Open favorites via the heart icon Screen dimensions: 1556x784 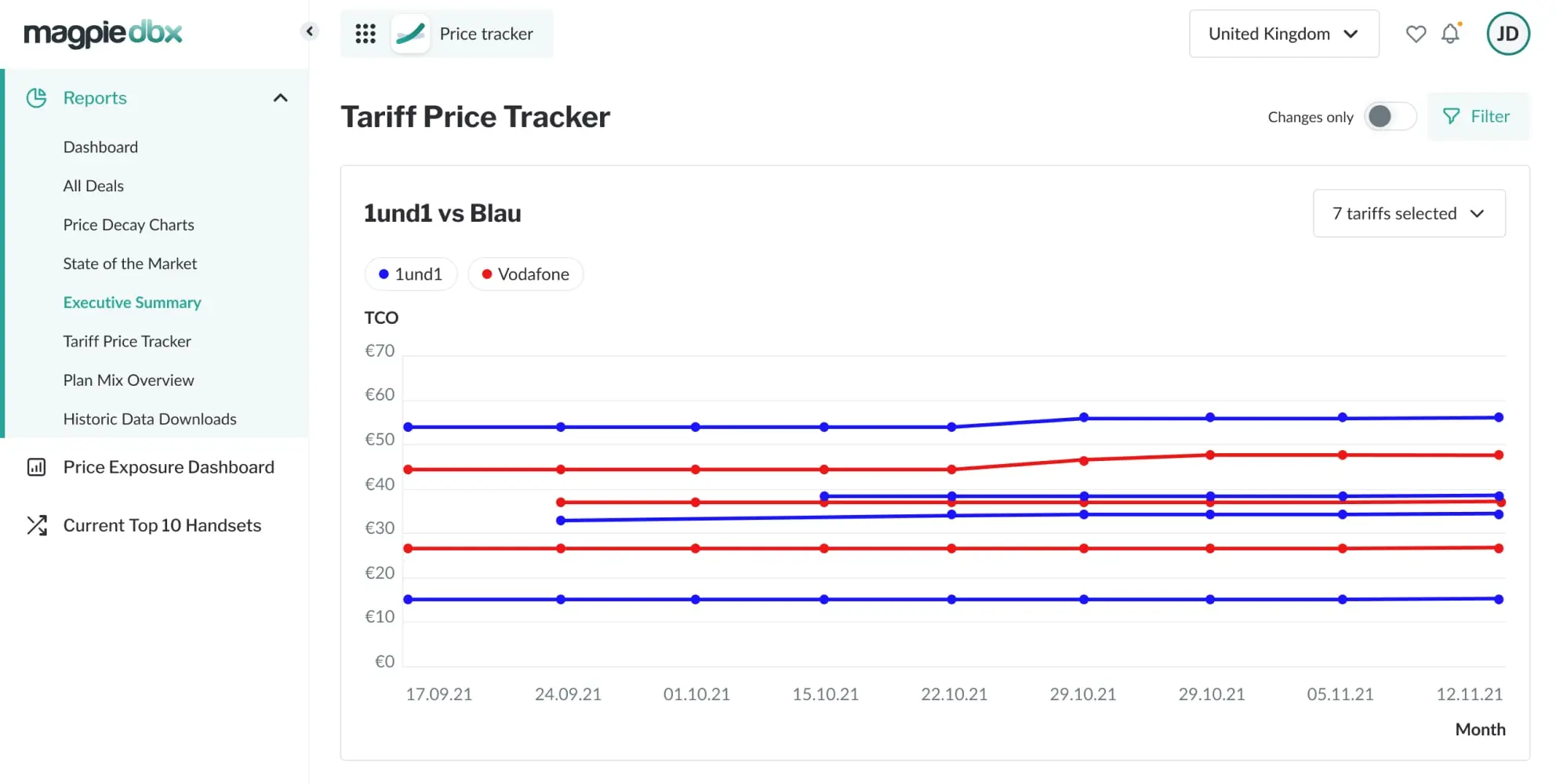(x=1416, y=34)
